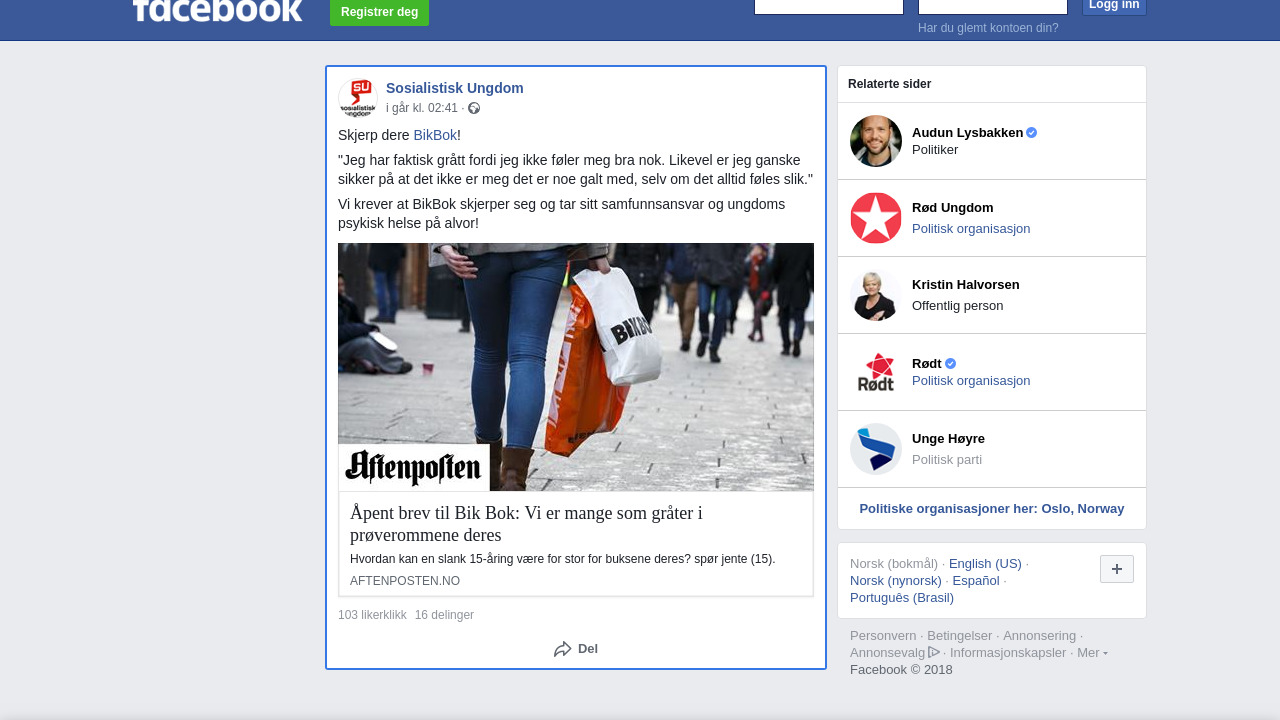Focus the email login input field
Screen dimensions: 1280x720
[x=829, y=7]
